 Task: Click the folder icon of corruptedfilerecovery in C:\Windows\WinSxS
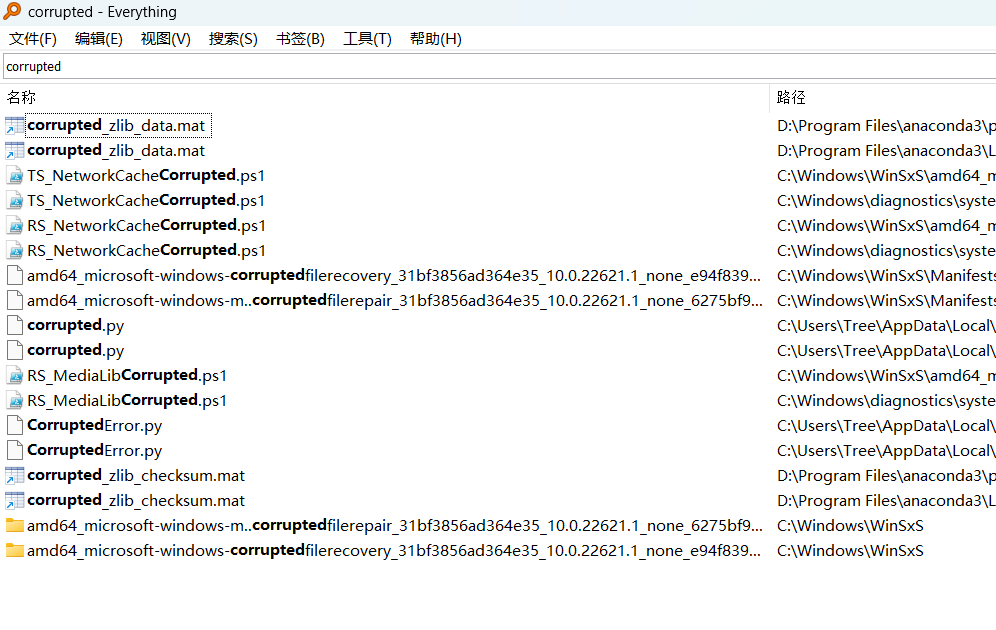(x=15, y=551)
